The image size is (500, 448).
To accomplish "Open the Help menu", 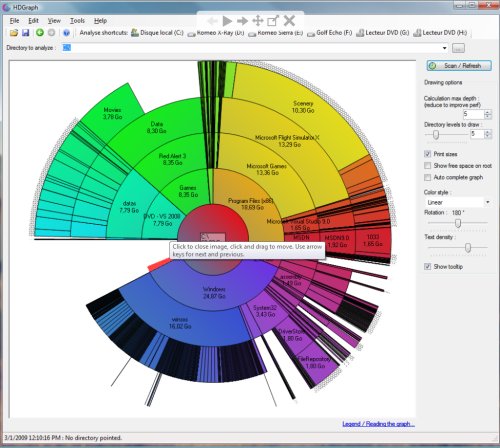I will tap(100, 21).
